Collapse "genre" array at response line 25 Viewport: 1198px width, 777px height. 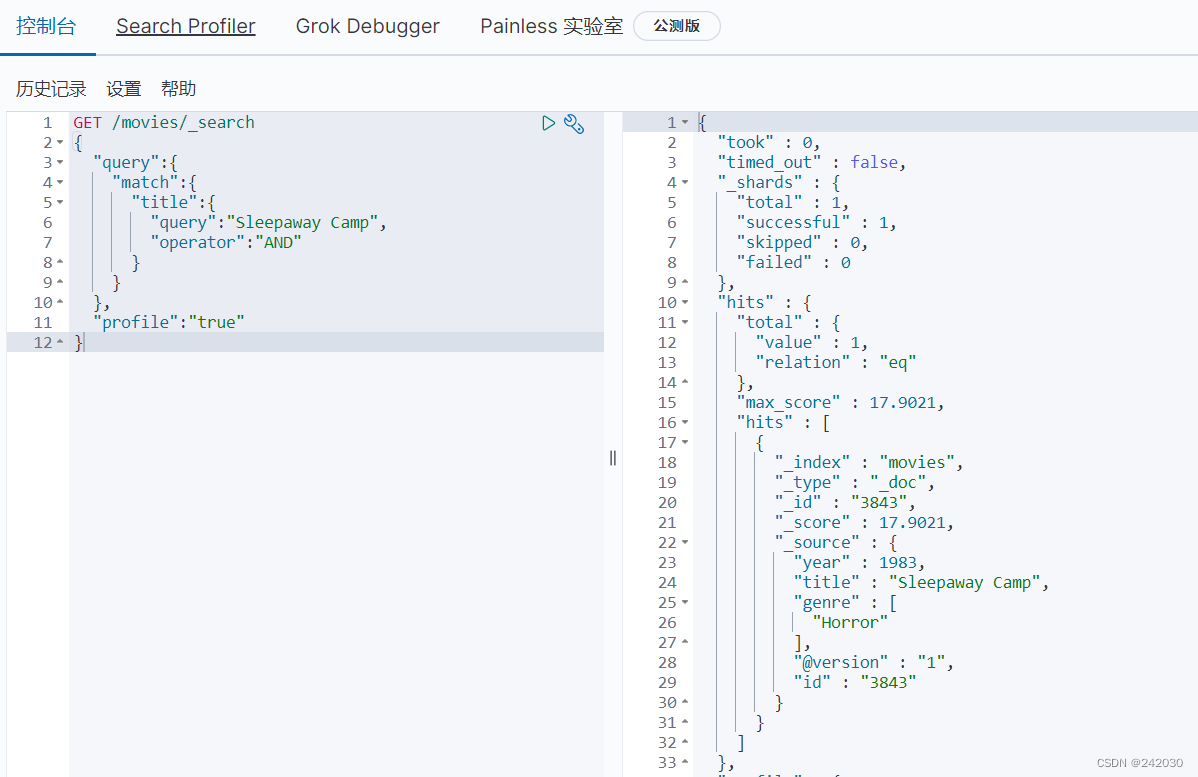pos(685,603)
